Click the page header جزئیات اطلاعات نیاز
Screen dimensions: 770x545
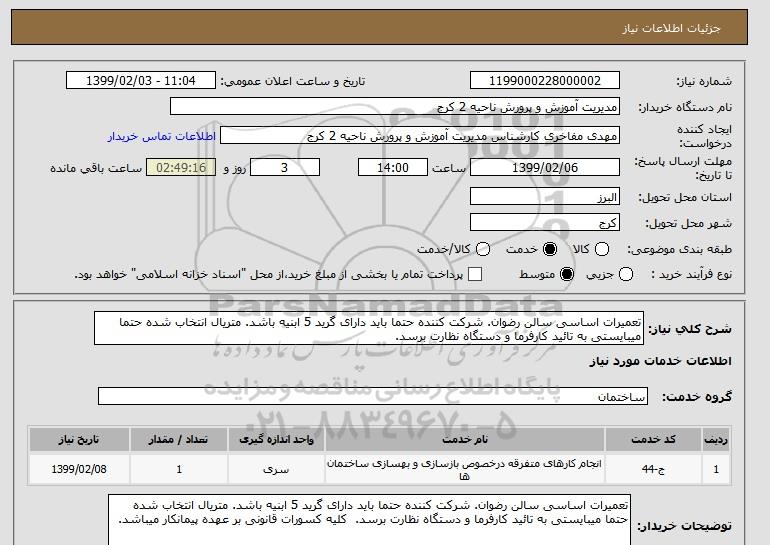pos(671,28)
